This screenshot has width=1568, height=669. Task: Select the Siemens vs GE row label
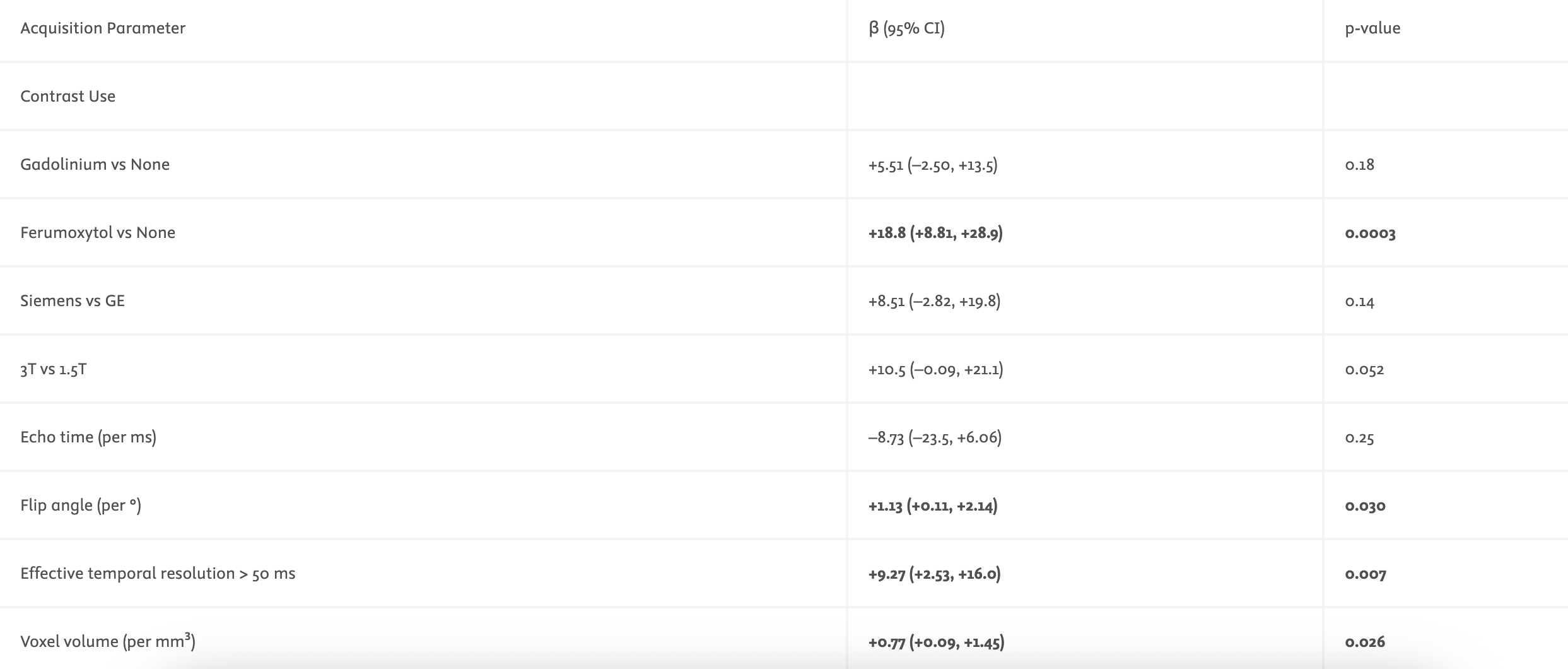(73, 301)
